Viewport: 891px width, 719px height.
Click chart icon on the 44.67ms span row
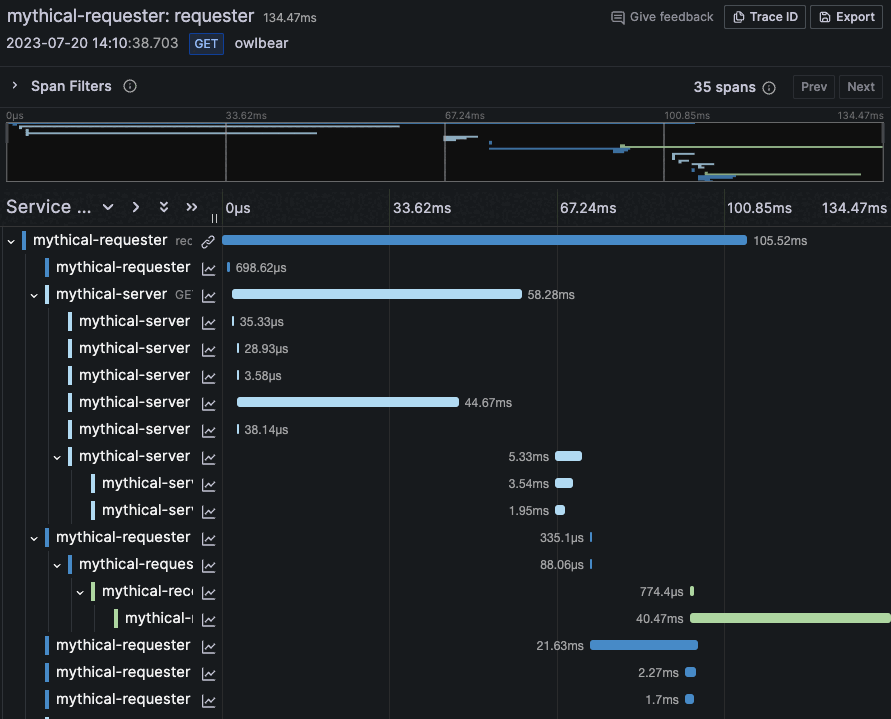[209, 404]
